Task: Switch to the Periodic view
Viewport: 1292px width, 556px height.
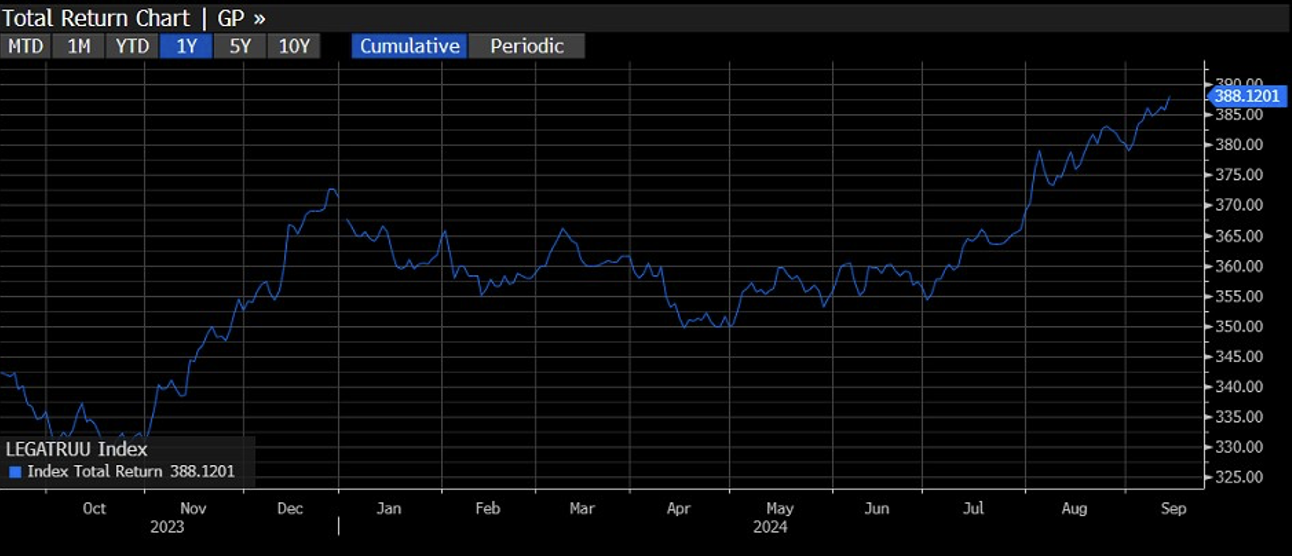Action: (x=527, y=46)
